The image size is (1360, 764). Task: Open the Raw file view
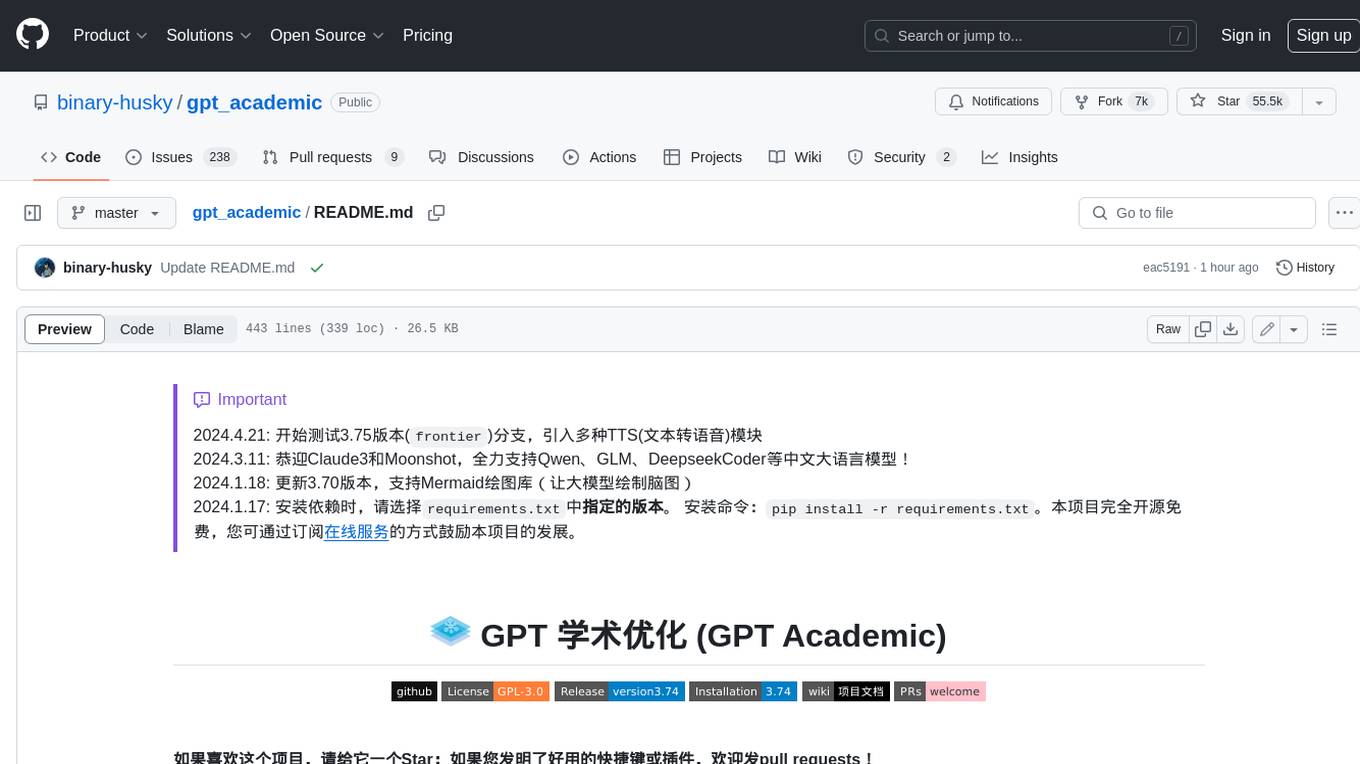click(x=1168, y=329)
